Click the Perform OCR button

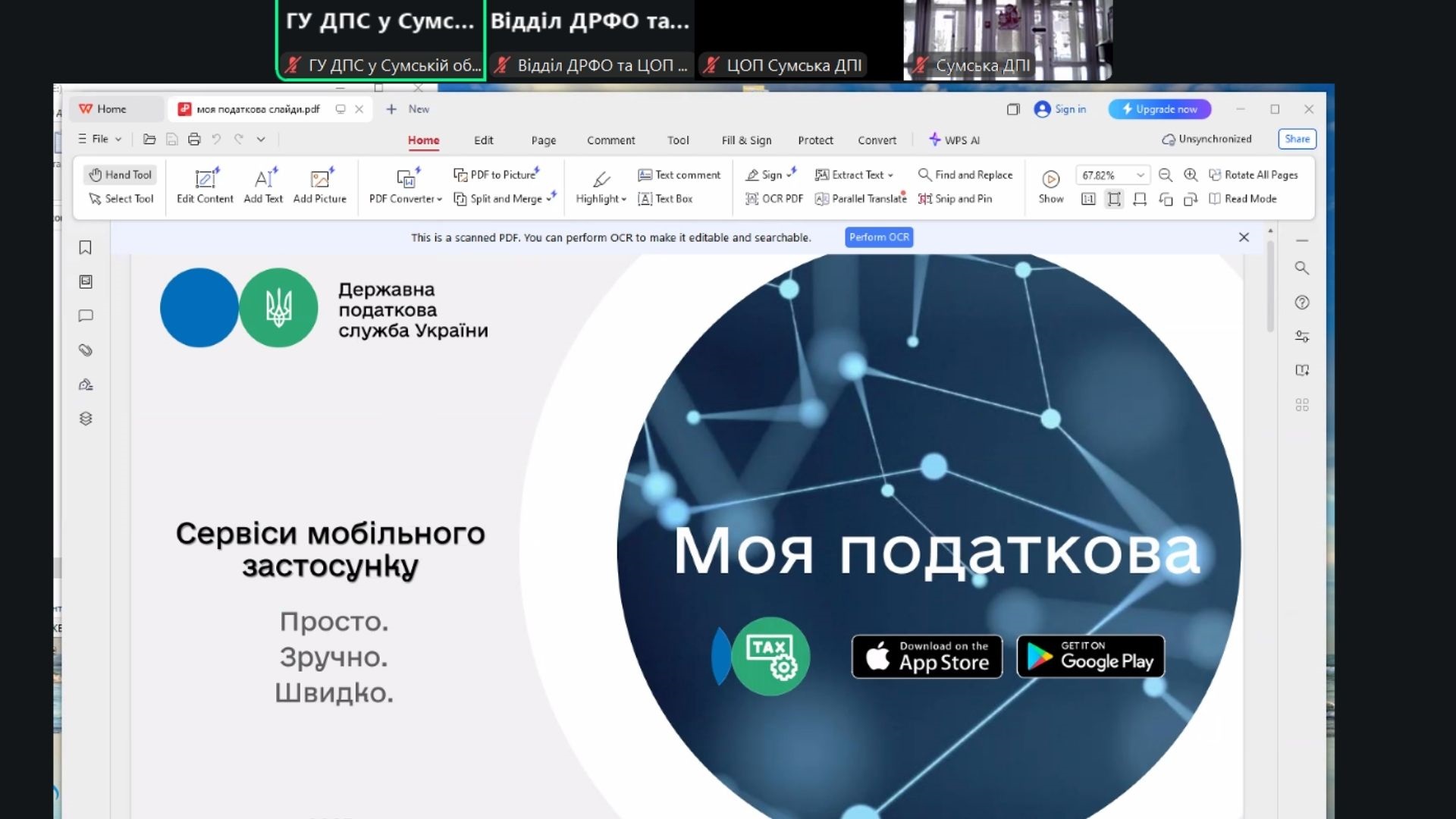coord(879,237)
